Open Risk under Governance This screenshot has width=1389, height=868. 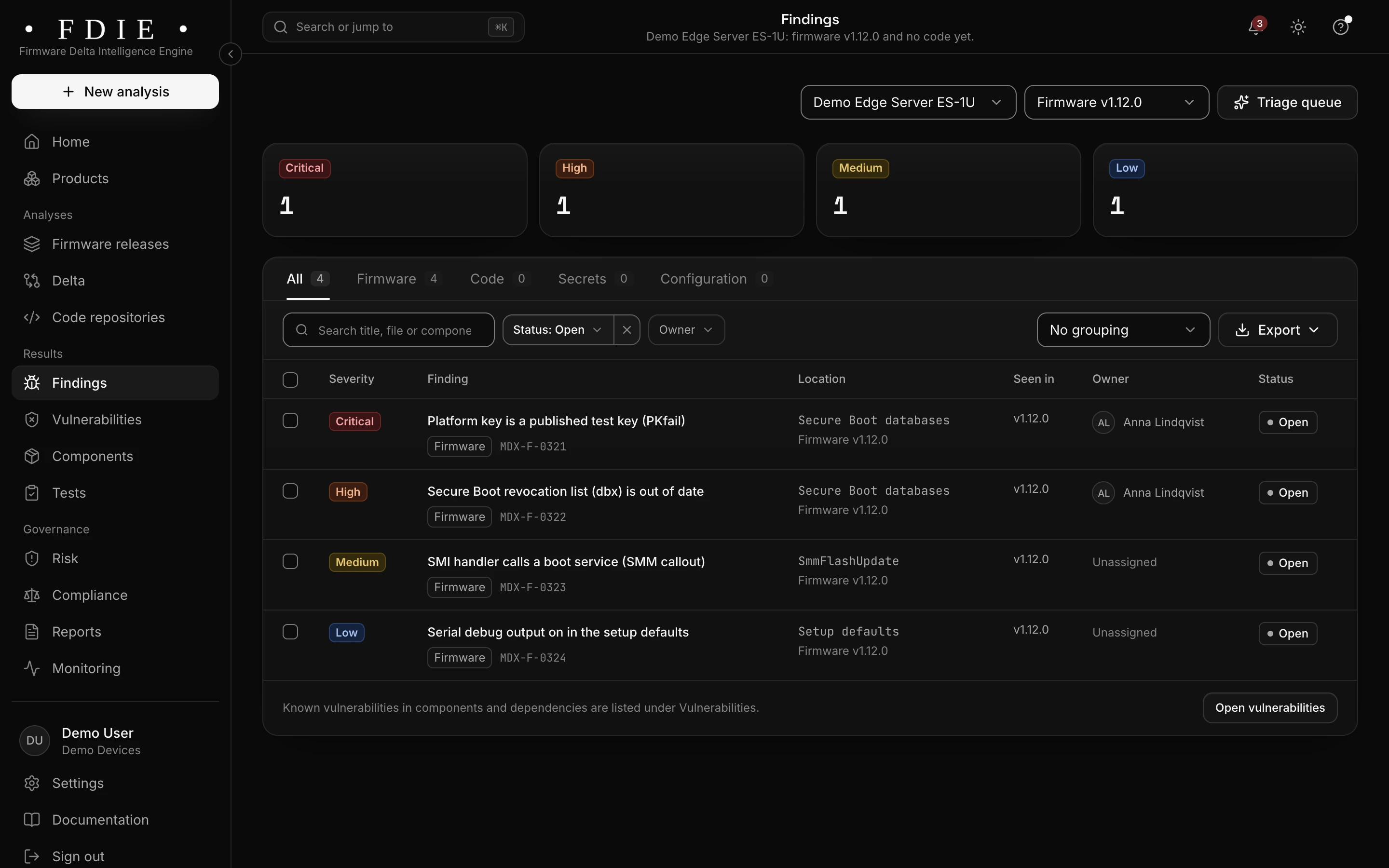[115, 558]
